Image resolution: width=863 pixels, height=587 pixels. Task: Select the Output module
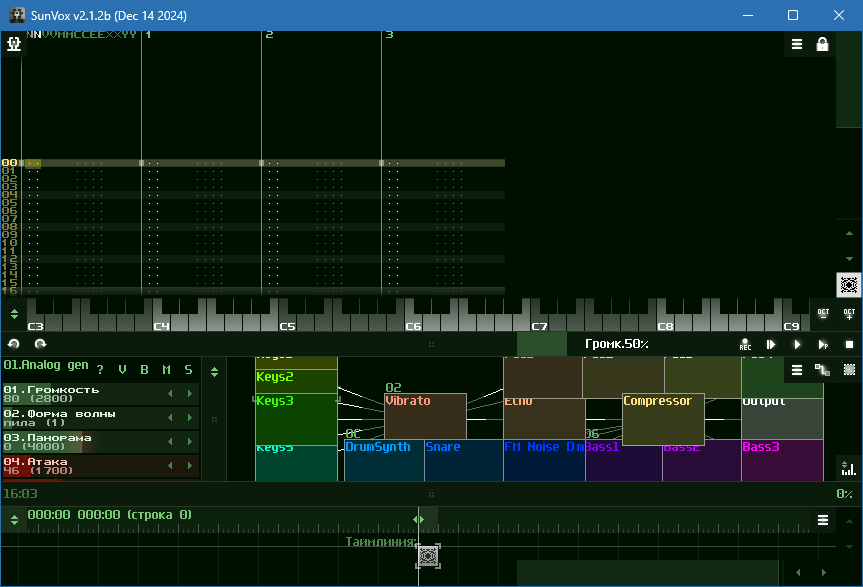pos(782,419)
